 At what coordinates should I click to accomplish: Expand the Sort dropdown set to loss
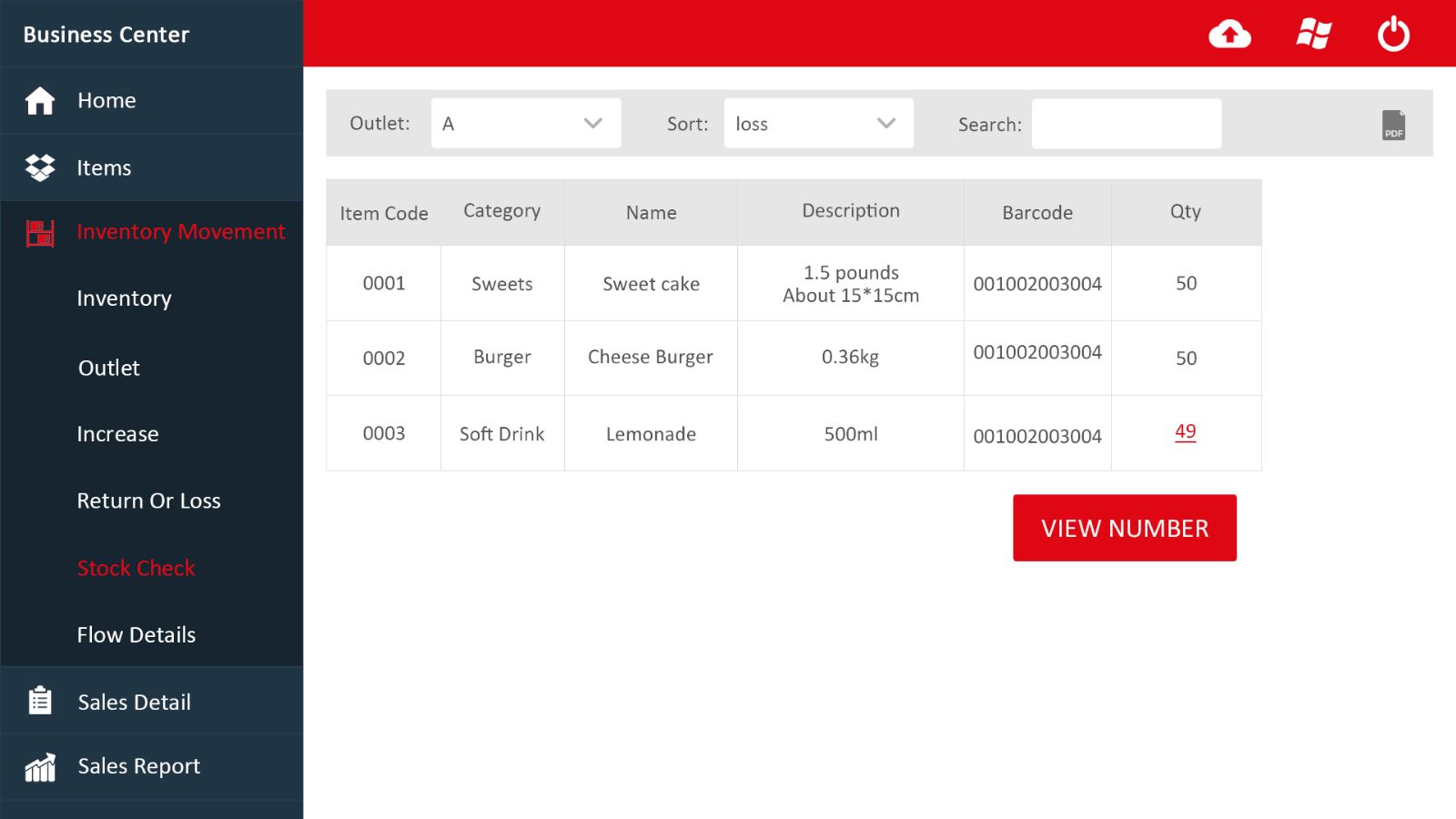[x=818, y=124]
